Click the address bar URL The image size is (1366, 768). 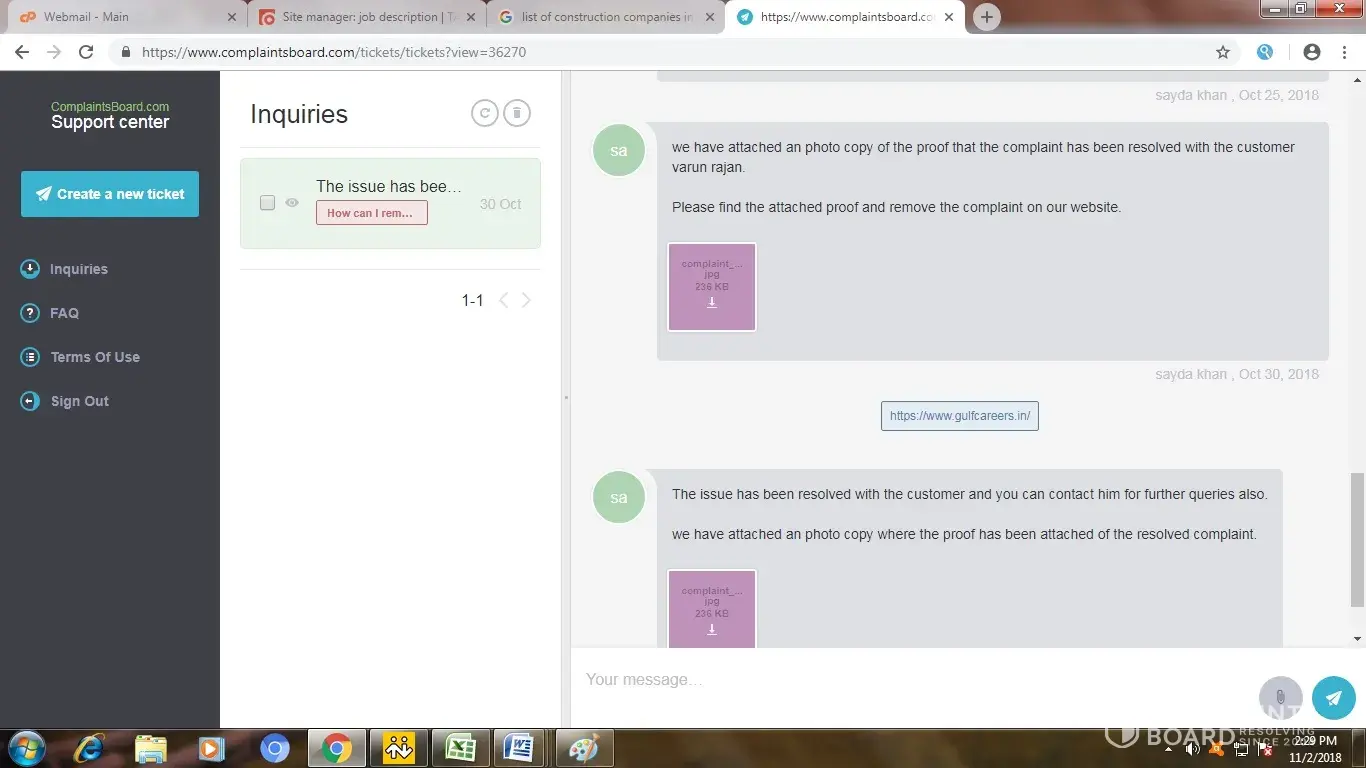tap(334, 52)
